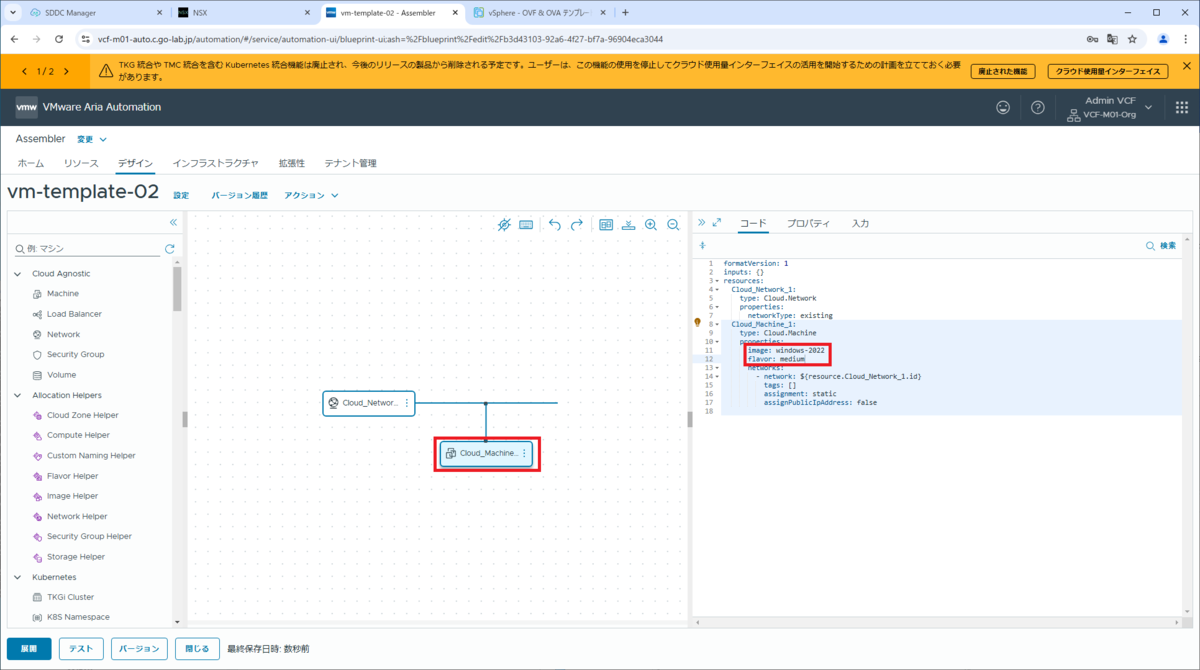Open the バージョン履歴 link
This screenshot has width=1200, height=670.
point(239,195)
